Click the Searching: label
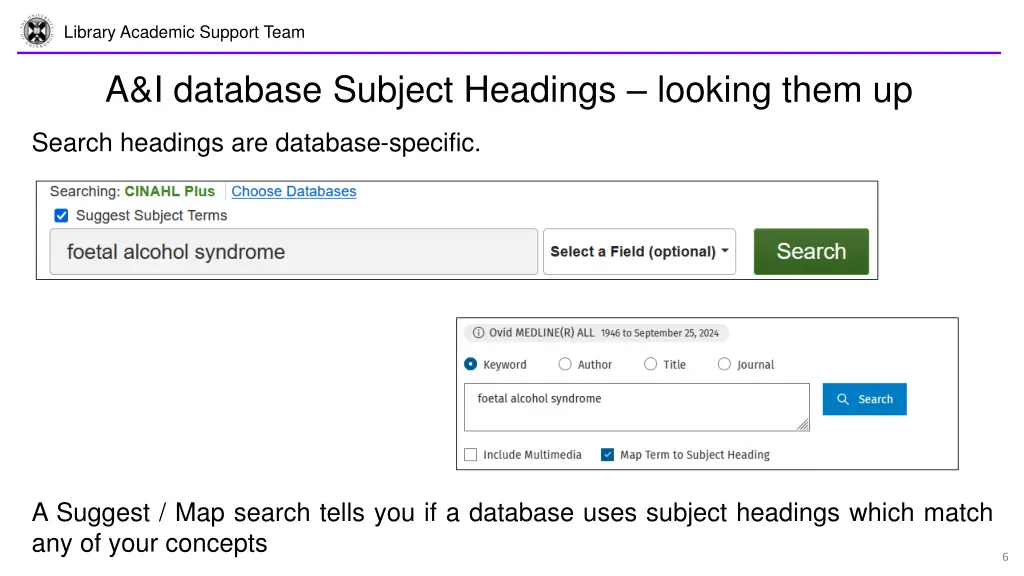Screen dimensions: 1024x576 (x=85, y=191)
